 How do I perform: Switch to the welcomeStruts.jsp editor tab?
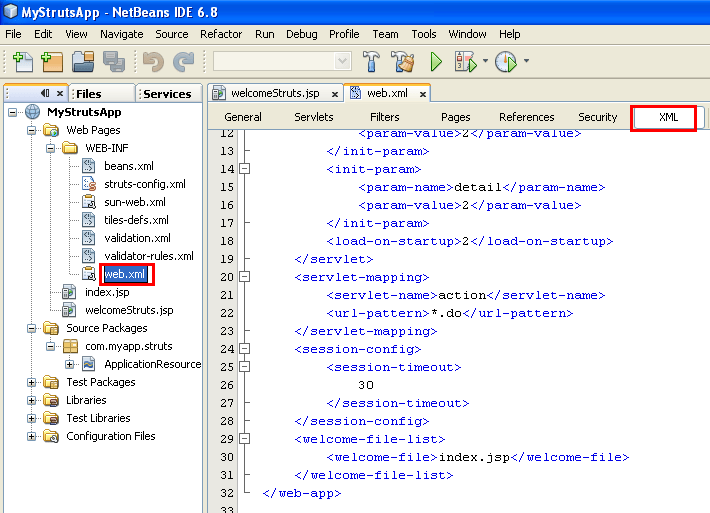[275, 93]
